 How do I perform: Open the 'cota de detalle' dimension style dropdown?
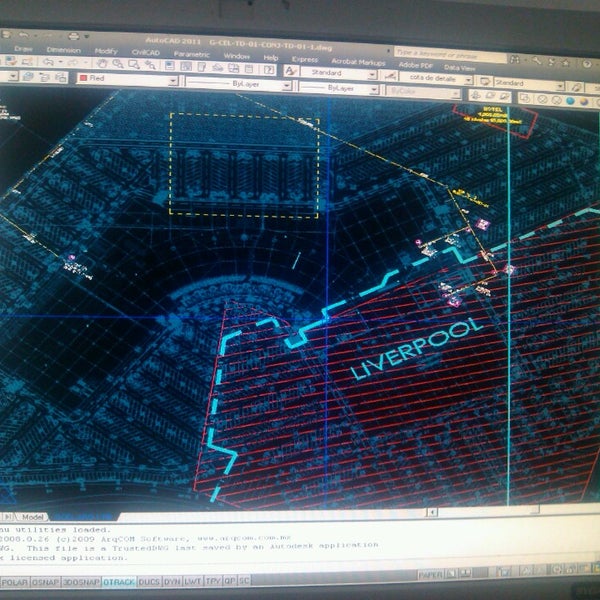click(x=437, y=78)
